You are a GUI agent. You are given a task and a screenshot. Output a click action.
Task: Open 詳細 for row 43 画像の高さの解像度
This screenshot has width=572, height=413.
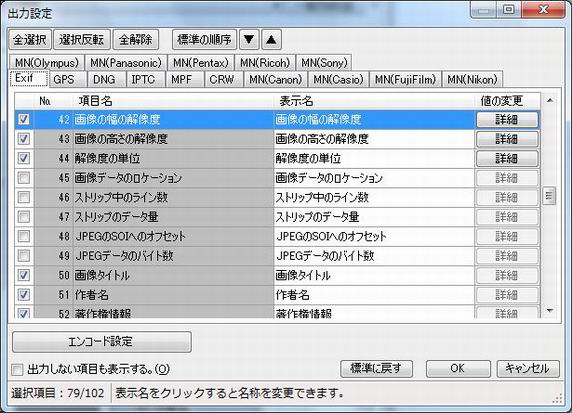point(507,139)
